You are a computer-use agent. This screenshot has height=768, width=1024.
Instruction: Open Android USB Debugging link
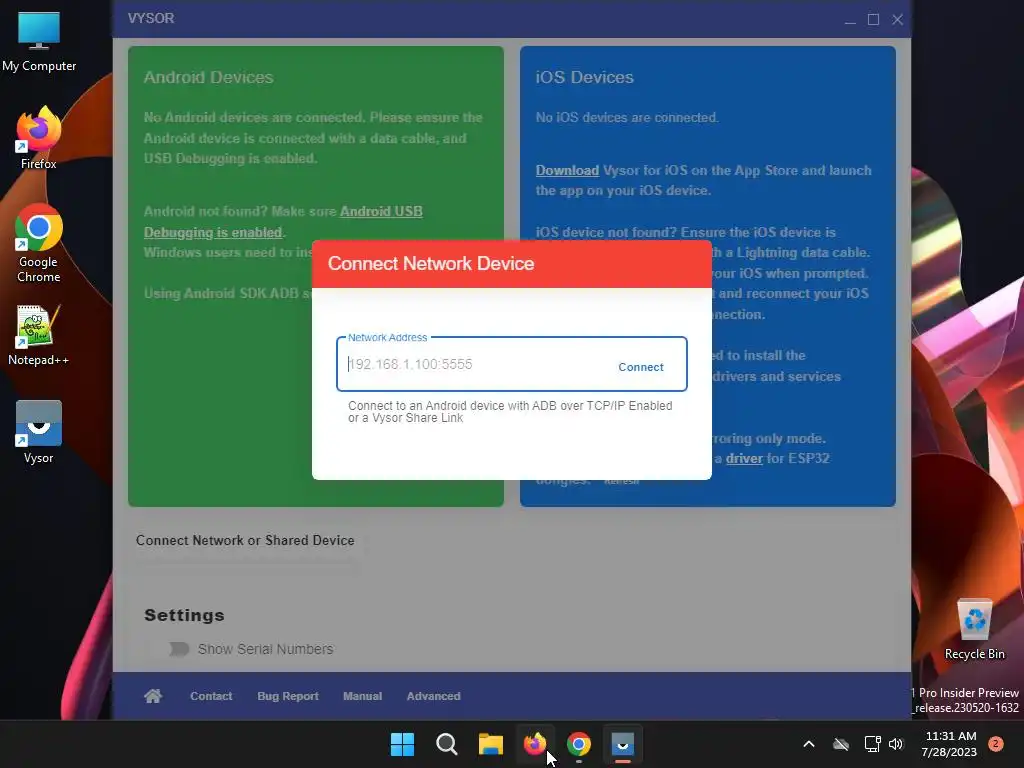(x=283, y=222)
